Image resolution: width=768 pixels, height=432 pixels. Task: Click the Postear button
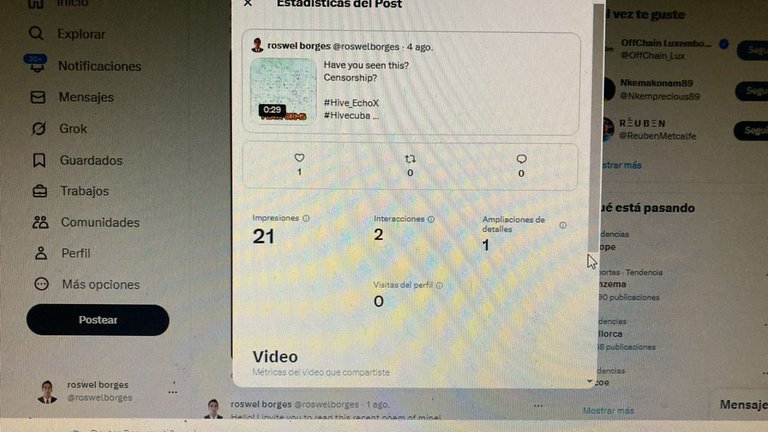pyautogui.click(x=98, y=320)
